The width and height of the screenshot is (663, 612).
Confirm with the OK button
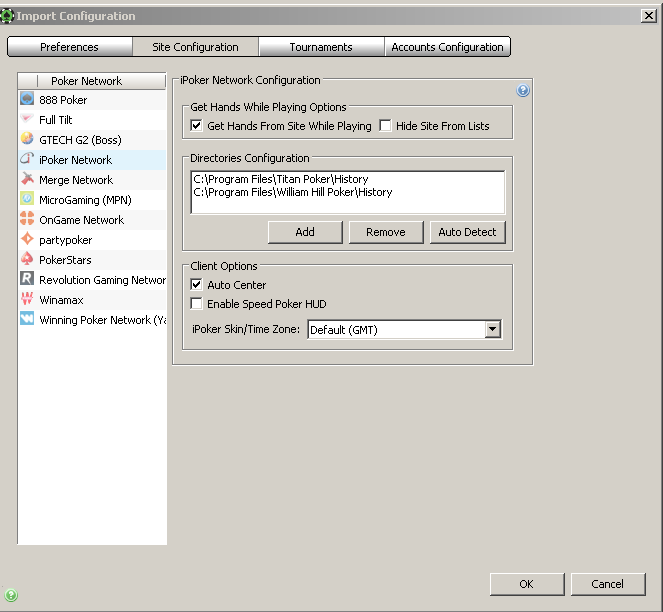click(x=527, y=584)
